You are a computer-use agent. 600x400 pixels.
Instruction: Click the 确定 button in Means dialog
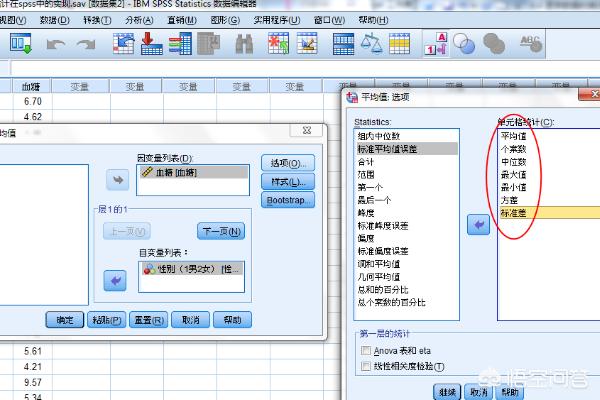coord(65,320)
